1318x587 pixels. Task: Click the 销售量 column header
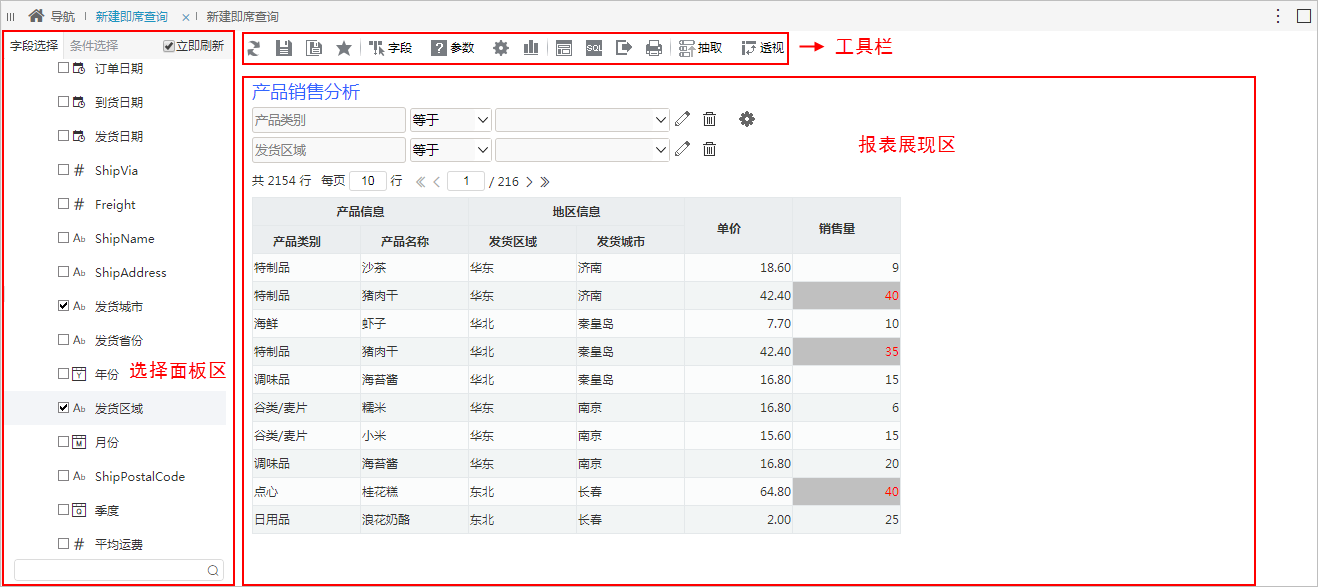click(846, 226)
